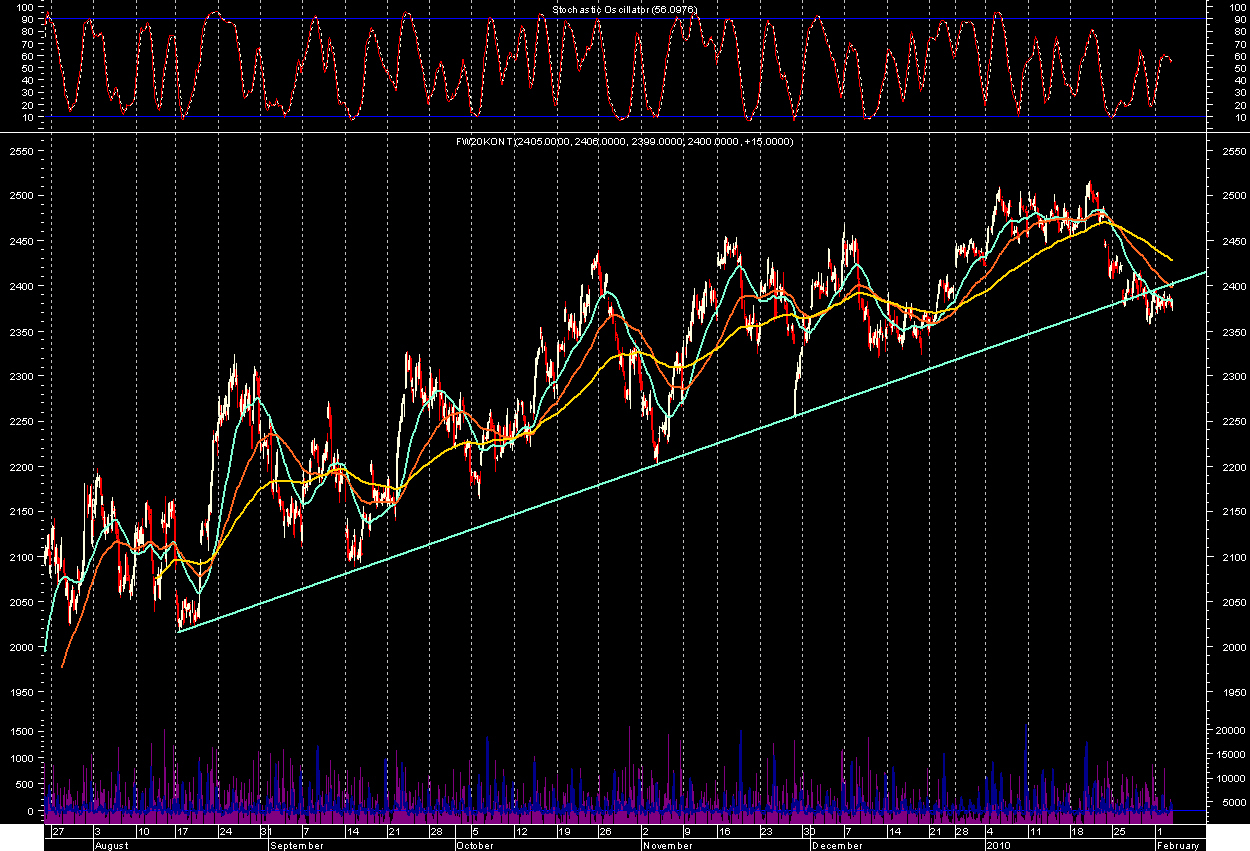1250x851 pixels.
Task: Click the price peak candle in late October
Action: (598, 254)
